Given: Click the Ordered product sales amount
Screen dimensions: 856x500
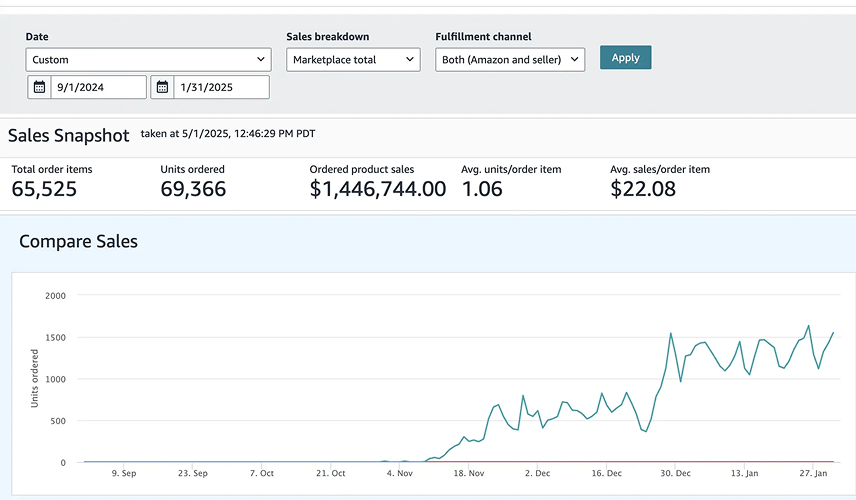Looking at the screenshot, I should coord(377,189).
